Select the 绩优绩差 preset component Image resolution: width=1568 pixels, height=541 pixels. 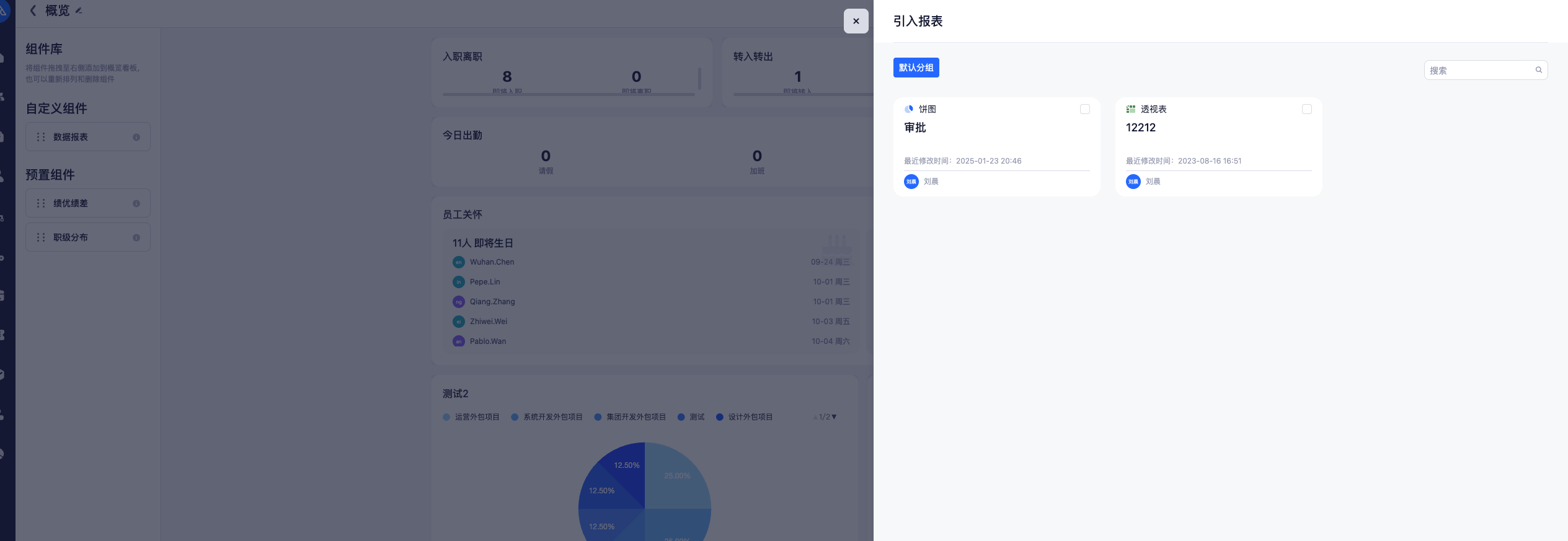[88, 203]
